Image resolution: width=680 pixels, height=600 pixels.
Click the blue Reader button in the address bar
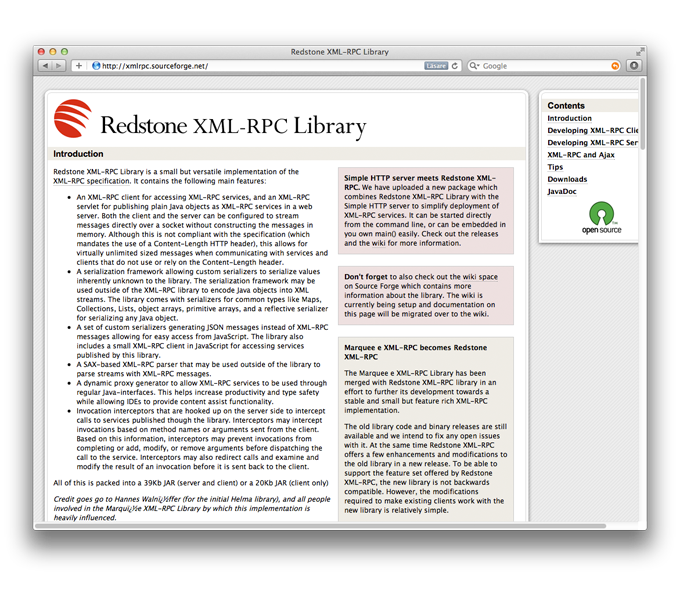[436, 65]
